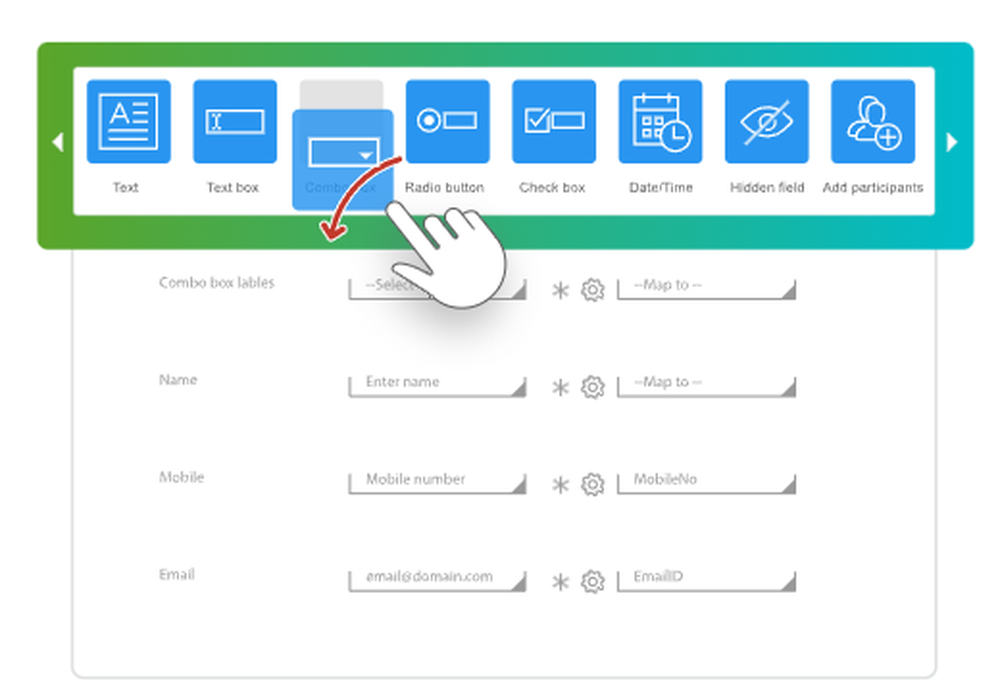Open settings gear for Mobile row
The height and width of the screenshot is (700, 1000).
pos(592,485)
